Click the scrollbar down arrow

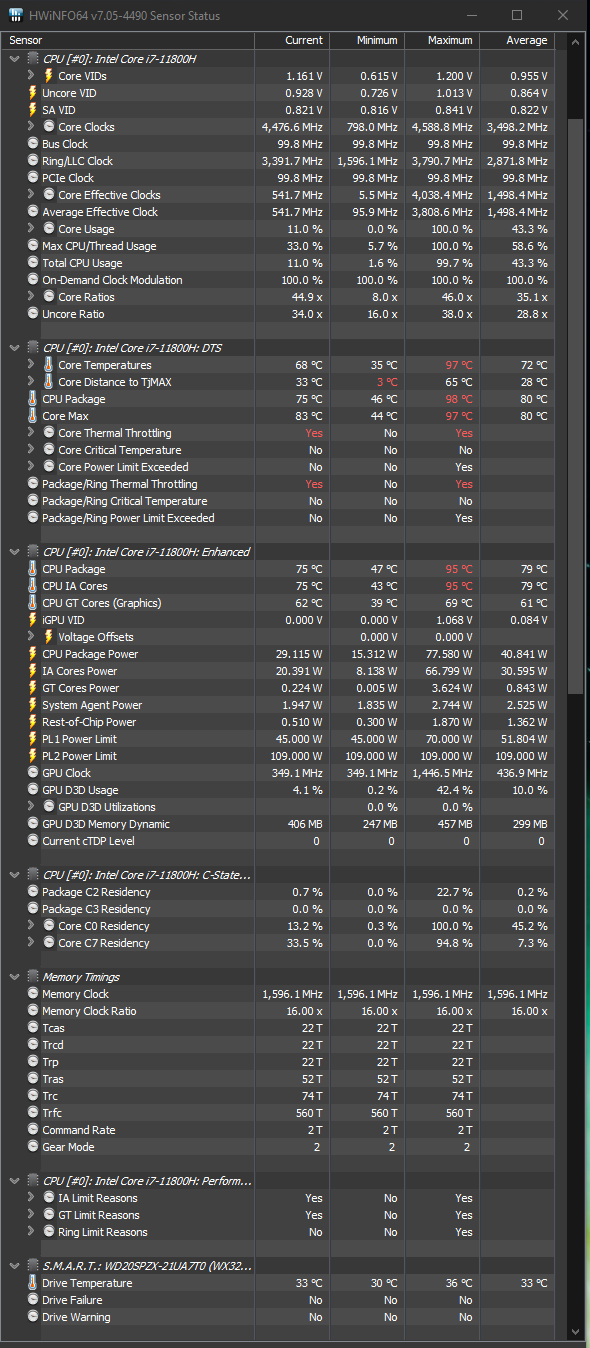click(574, 1332)
